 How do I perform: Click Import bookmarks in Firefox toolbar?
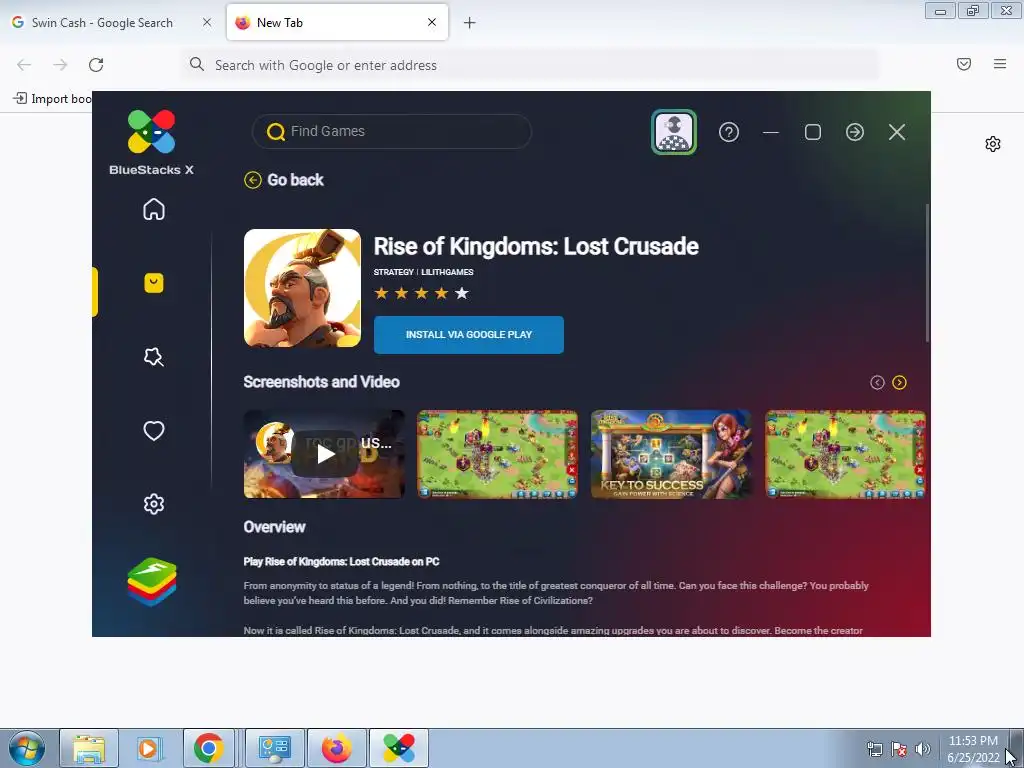click(x=52, y=99)
